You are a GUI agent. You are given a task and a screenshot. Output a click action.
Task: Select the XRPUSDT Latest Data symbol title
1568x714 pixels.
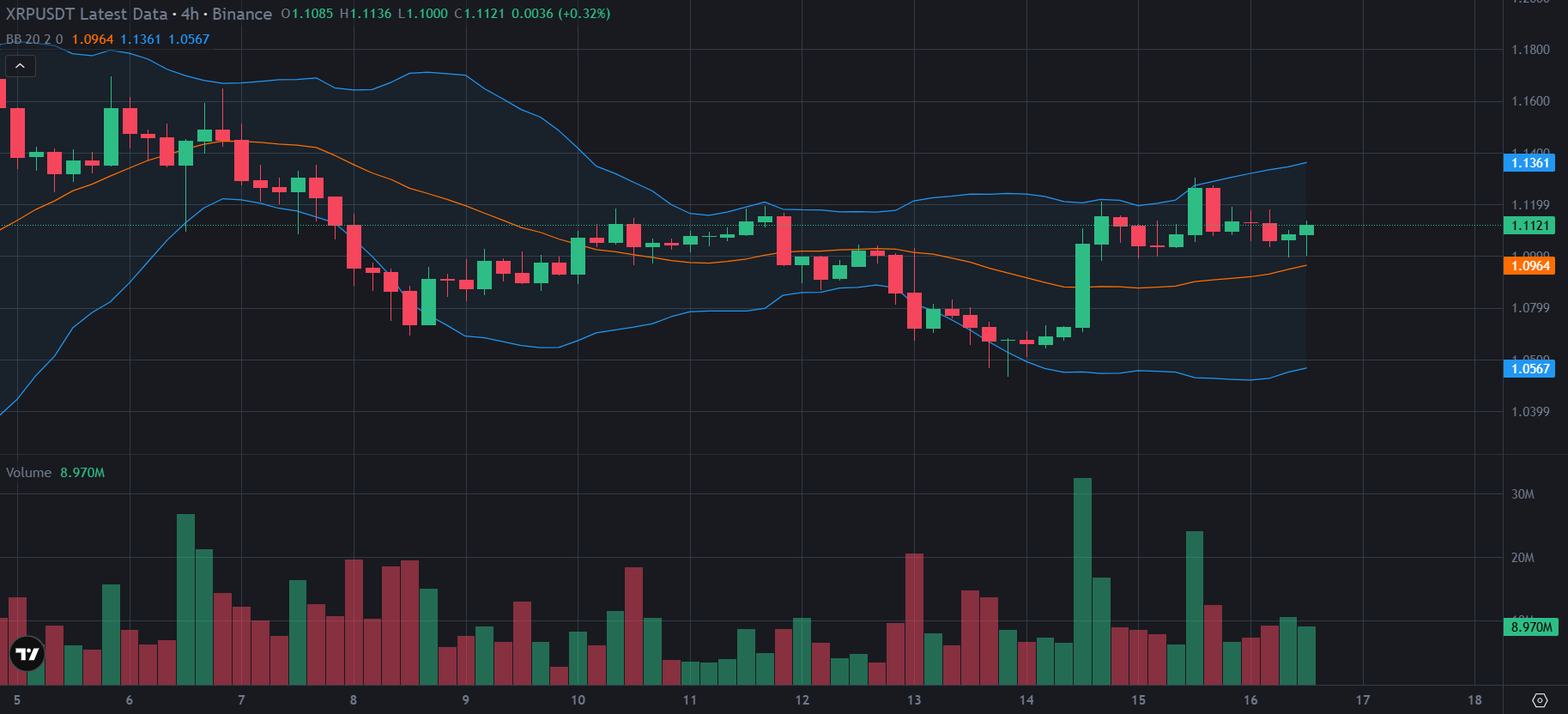(x=87, y=14)
